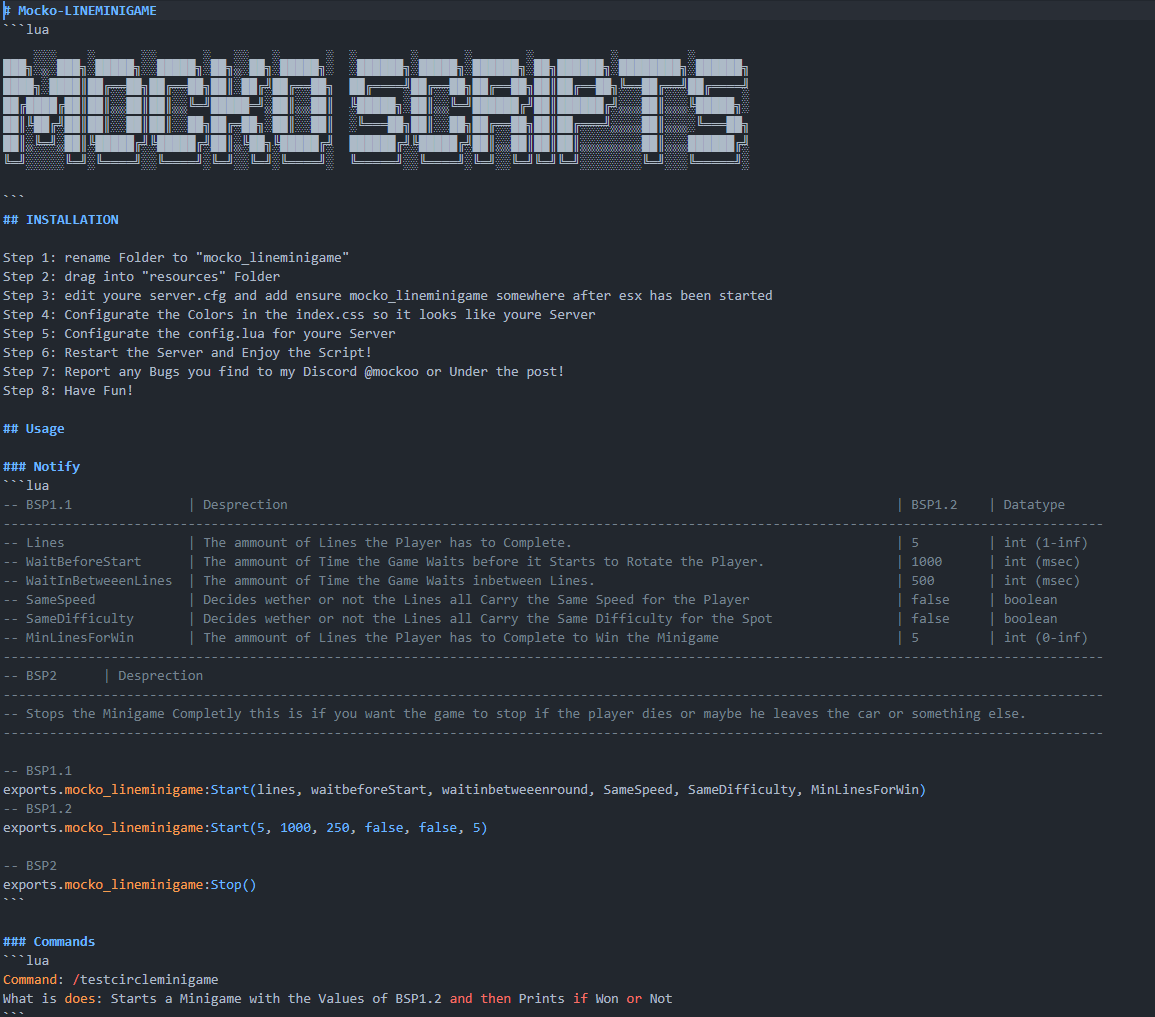Click the 'exports.mocko_lineminigame:Stop()' line
Screen dimensions: 1155x1017
click(x=130, y=884)
